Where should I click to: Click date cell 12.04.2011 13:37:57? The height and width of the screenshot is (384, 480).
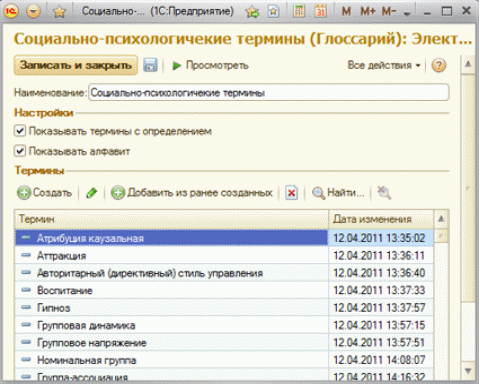coord(381,308)
